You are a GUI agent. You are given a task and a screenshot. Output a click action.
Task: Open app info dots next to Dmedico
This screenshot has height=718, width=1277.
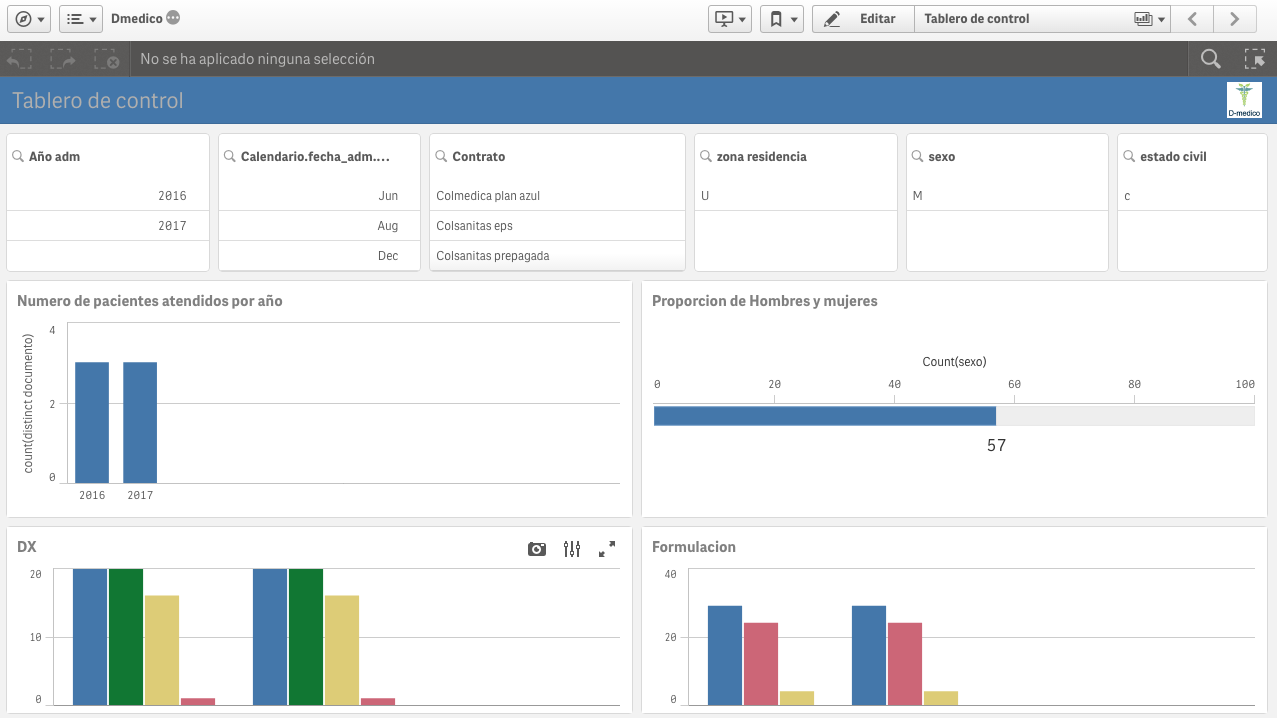pyautogui.click(x=173, y=18)
